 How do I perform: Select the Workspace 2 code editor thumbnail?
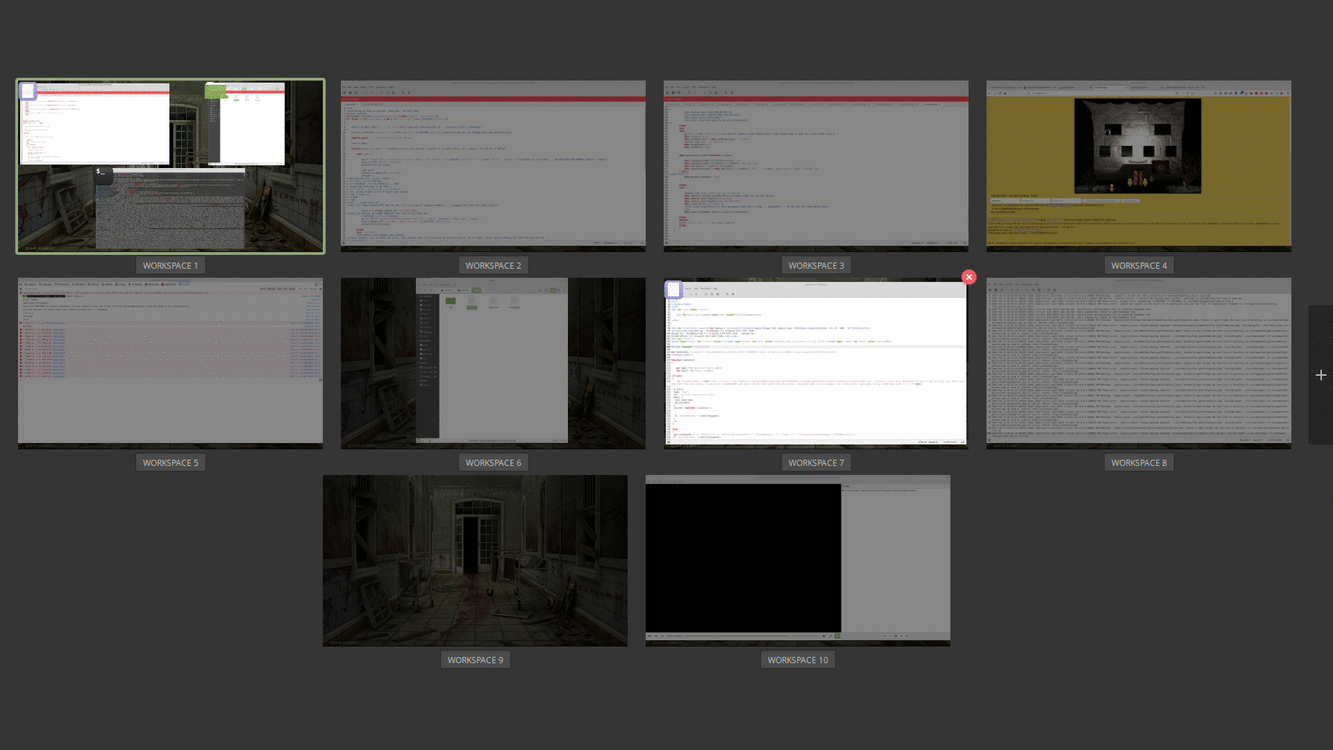[493, 165]
